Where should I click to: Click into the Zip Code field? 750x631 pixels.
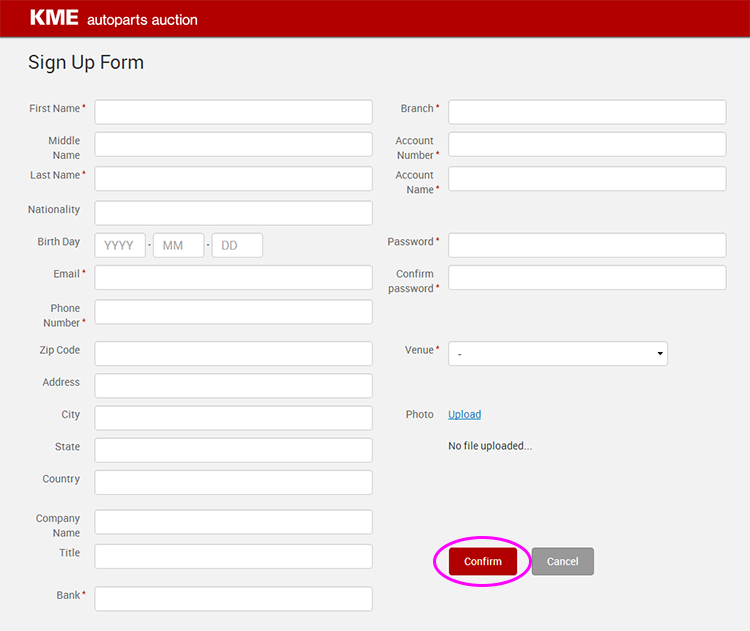pyautogui.click(x=233, y=354)
